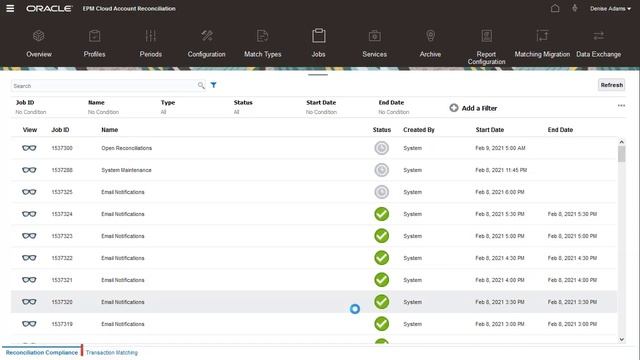
Task: Go to the Home icon
Action: click(x=555, y=8)
